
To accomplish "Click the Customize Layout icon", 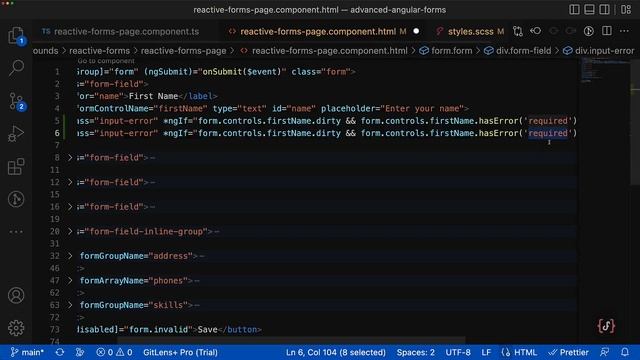I will (626, 9).
